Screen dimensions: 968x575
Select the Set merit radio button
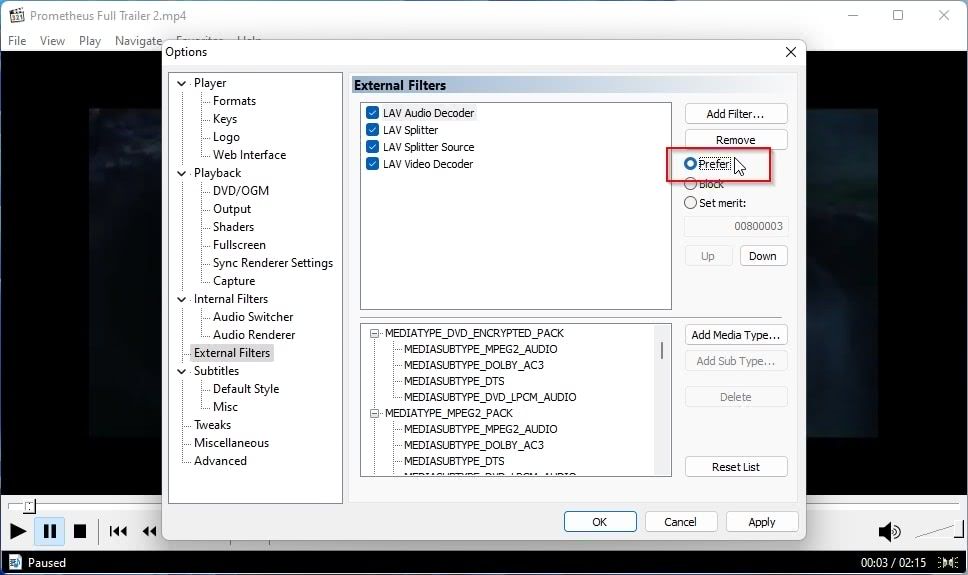coord(690,203)
